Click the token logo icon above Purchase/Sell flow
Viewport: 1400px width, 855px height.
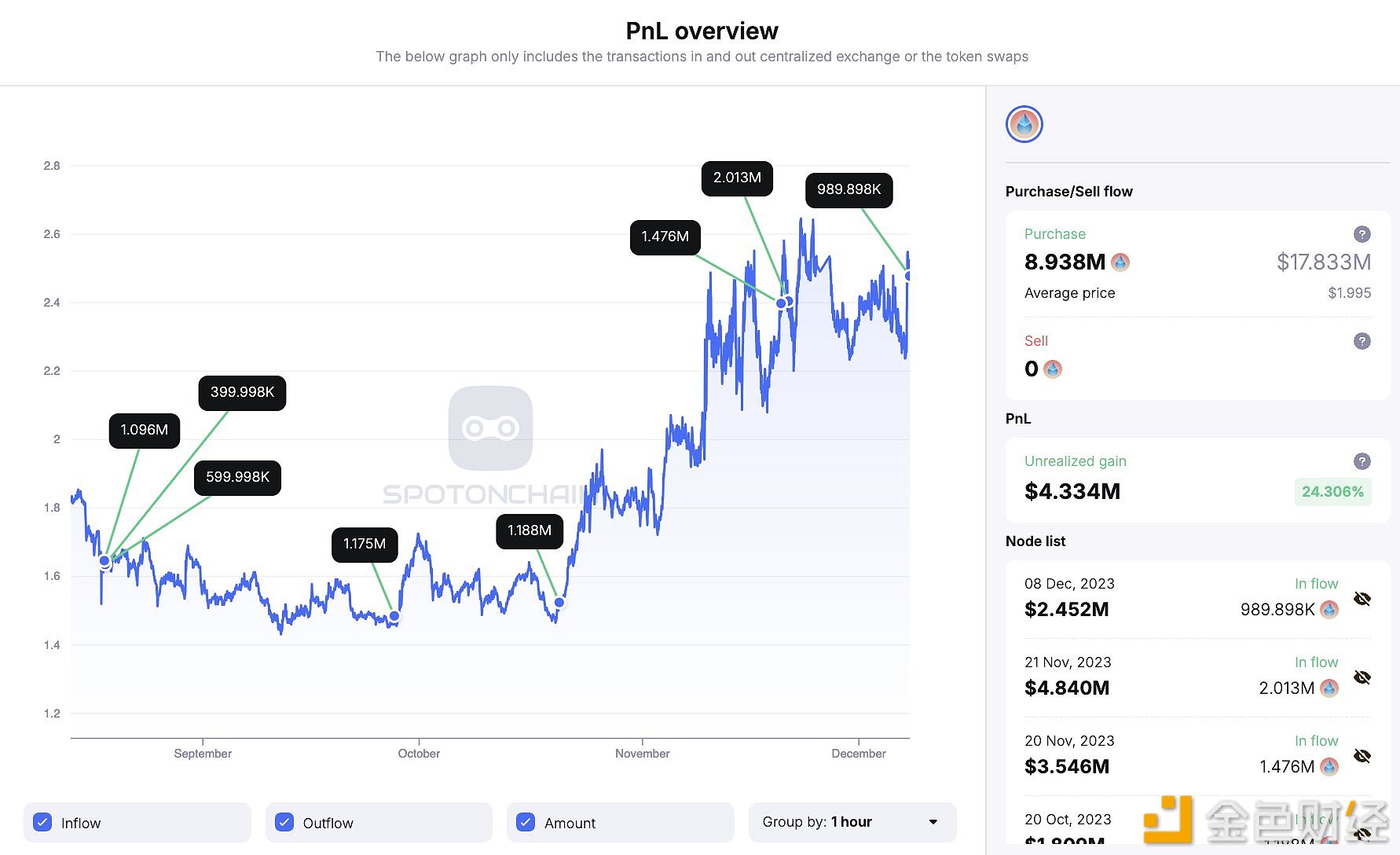[1024, 124]
